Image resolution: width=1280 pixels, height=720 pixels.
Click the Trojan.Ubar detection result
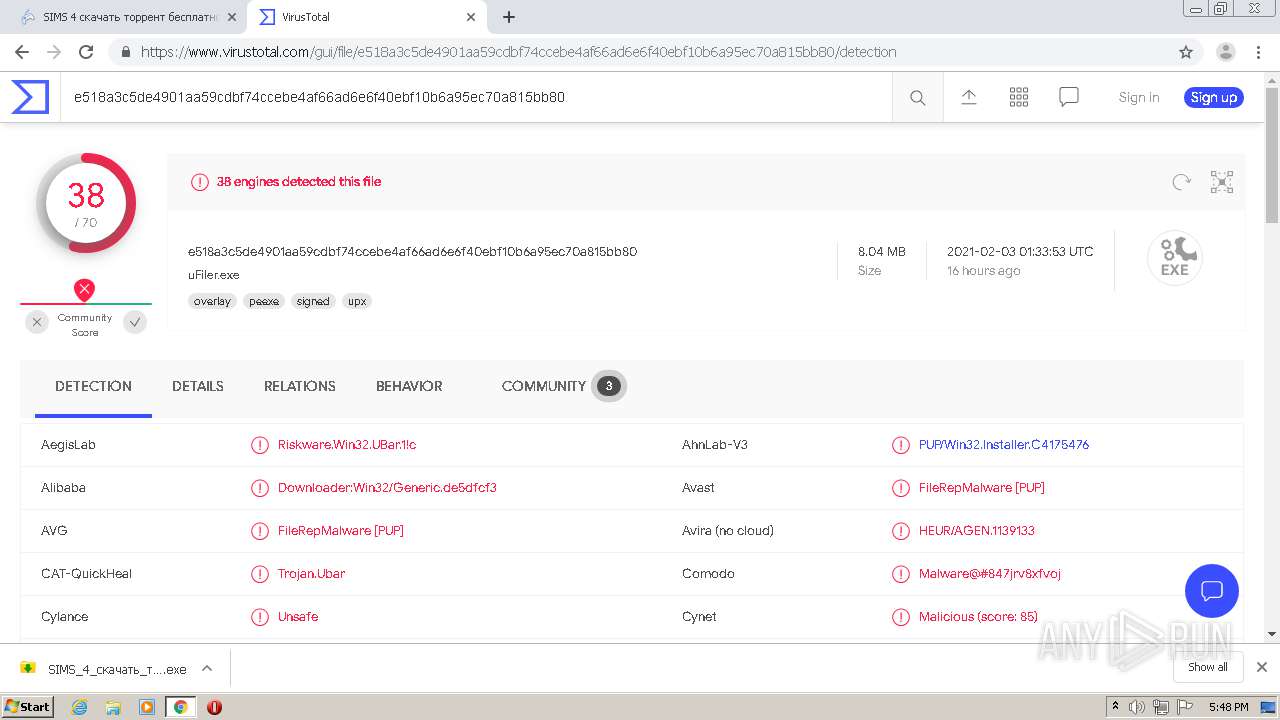tap(311, 573)
